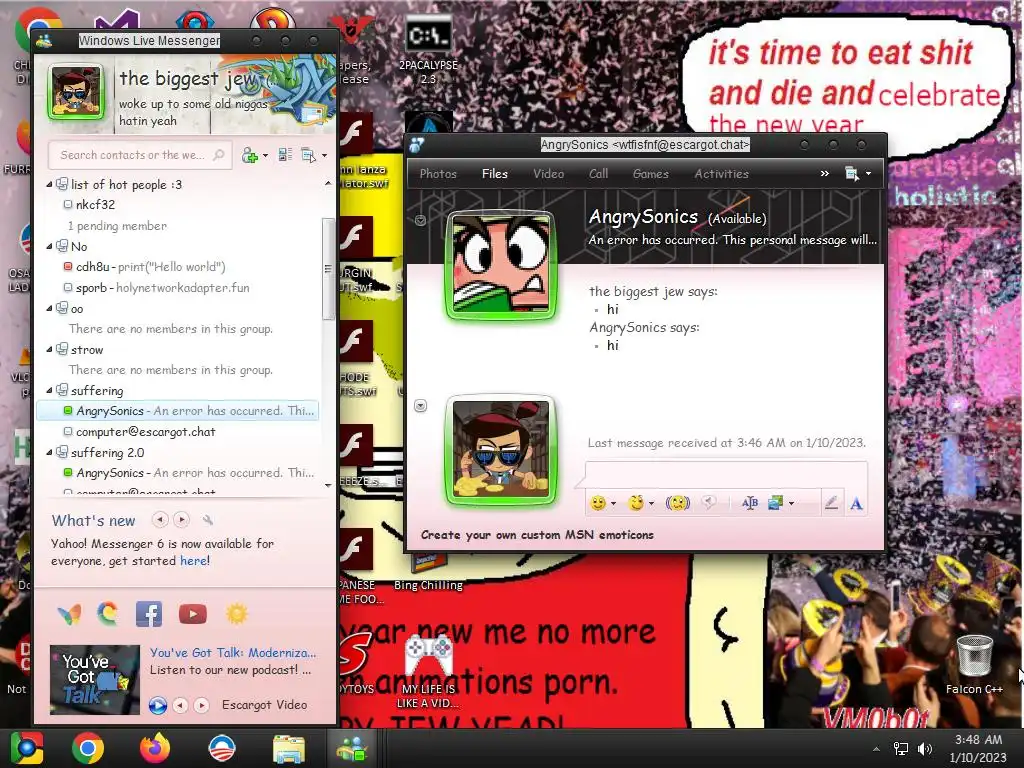Click the text style AB icon
Screen dimensions: 1024x768
(x=750, y=502)
